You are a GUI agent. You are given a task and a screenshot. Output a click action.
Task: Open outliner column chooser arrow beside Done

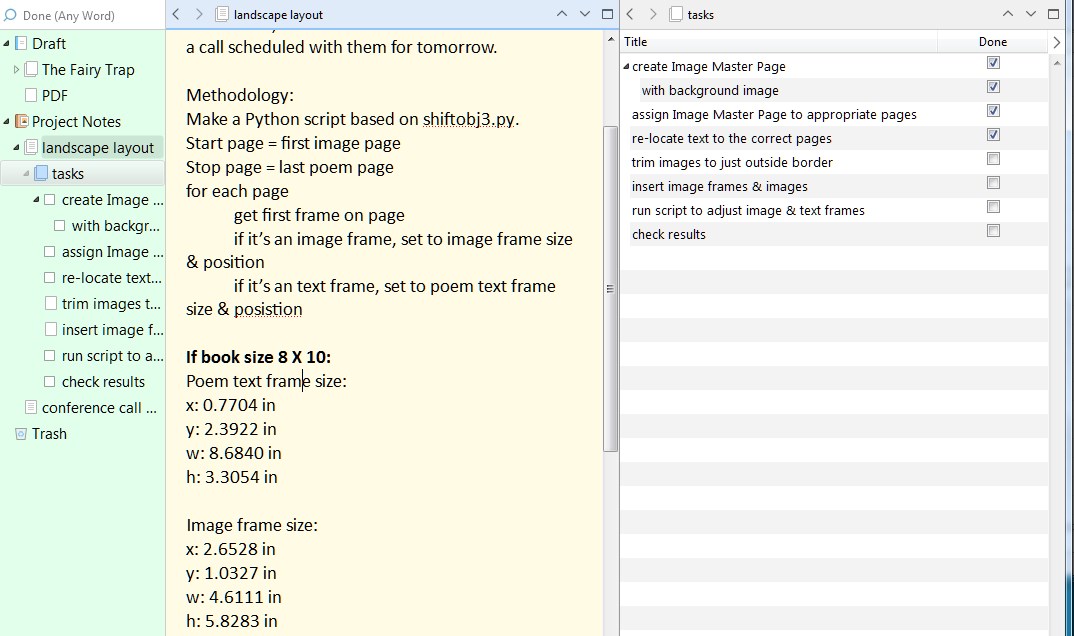[x=1057, y=42]
